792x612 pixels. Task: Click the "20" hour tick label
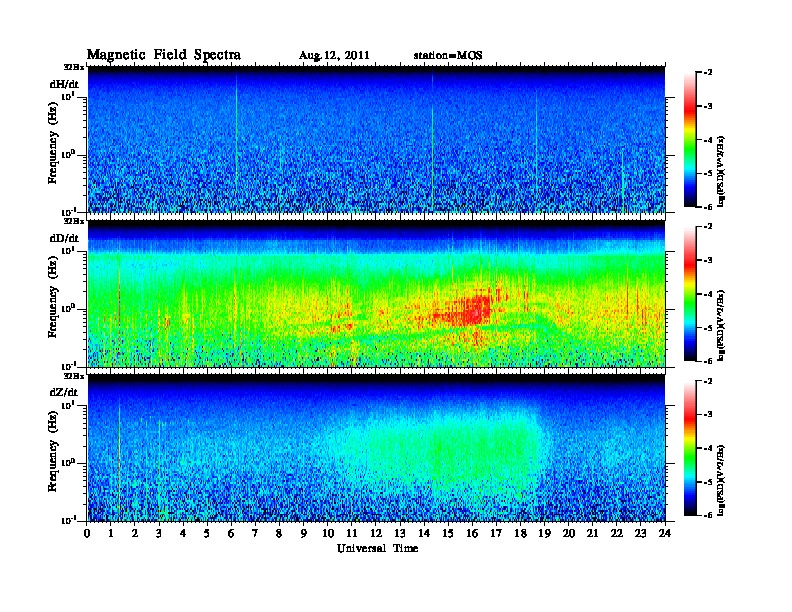point(569,533)
